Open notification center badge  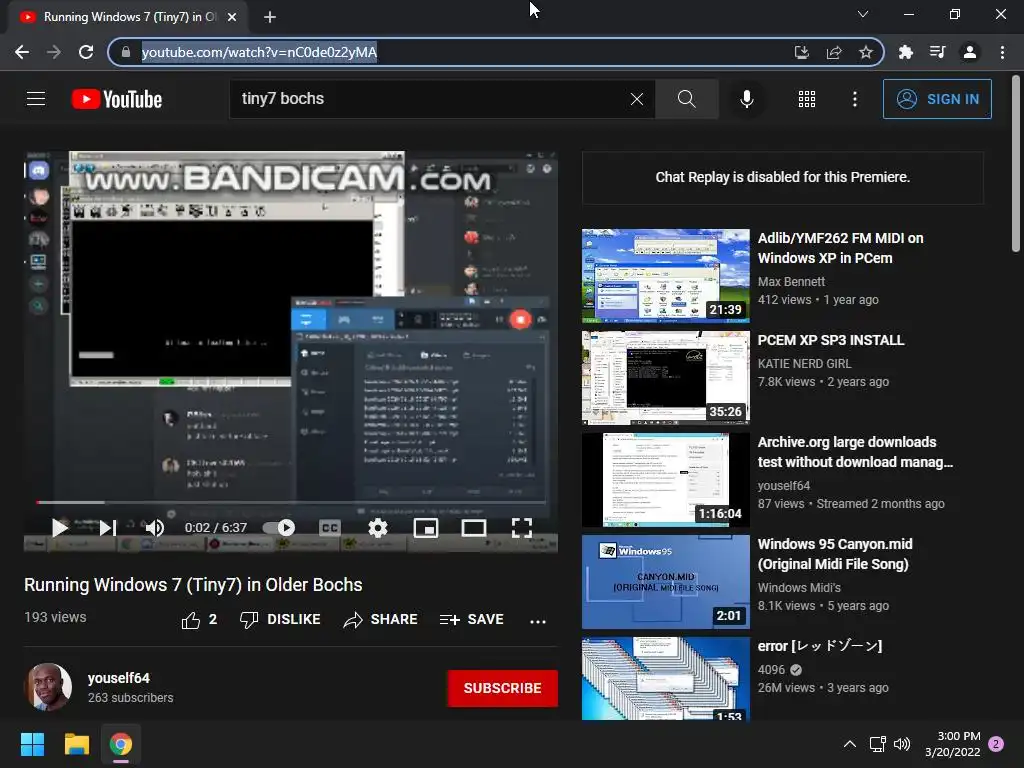[x=996, y=744]
